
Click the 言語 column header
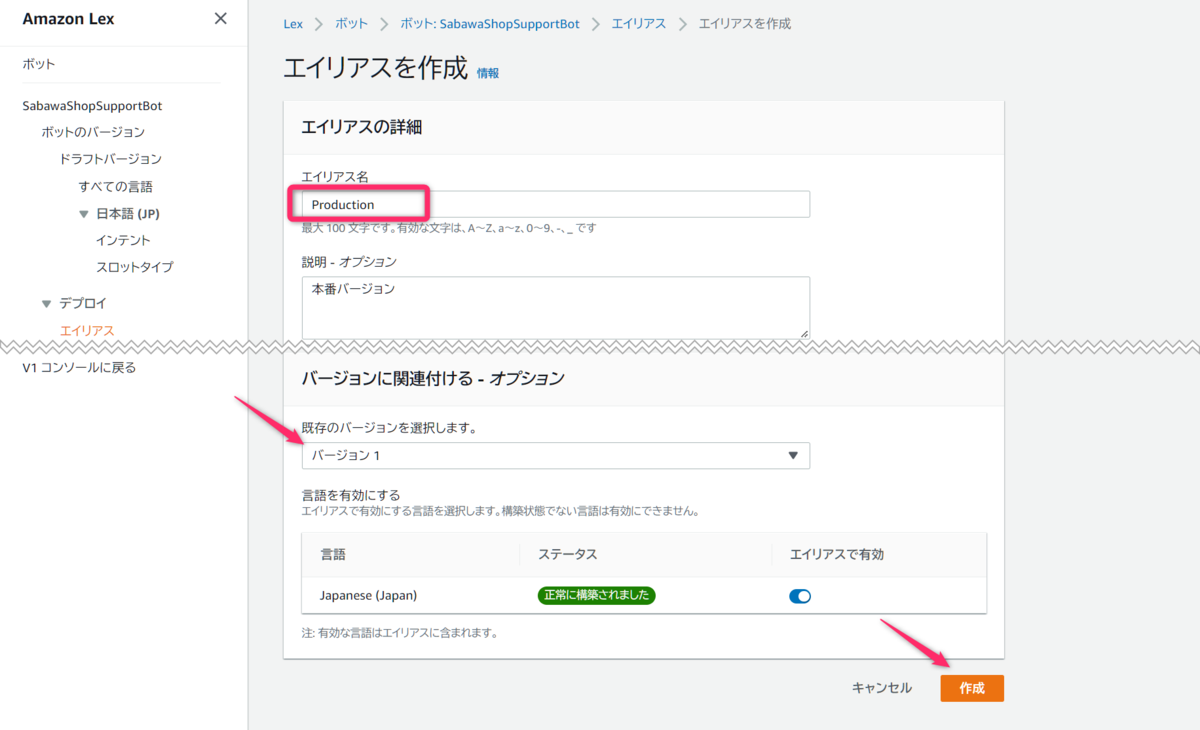click(x=333, y=554)
